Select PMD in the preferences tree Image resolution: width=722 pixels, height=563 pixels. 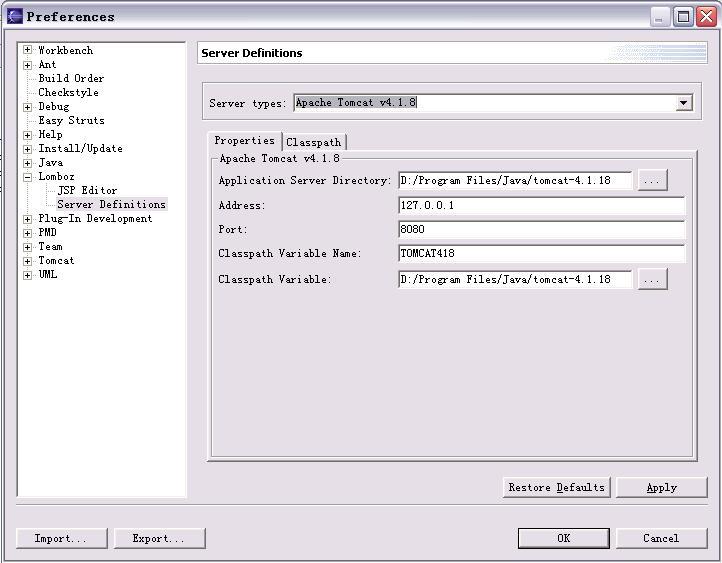47,232
